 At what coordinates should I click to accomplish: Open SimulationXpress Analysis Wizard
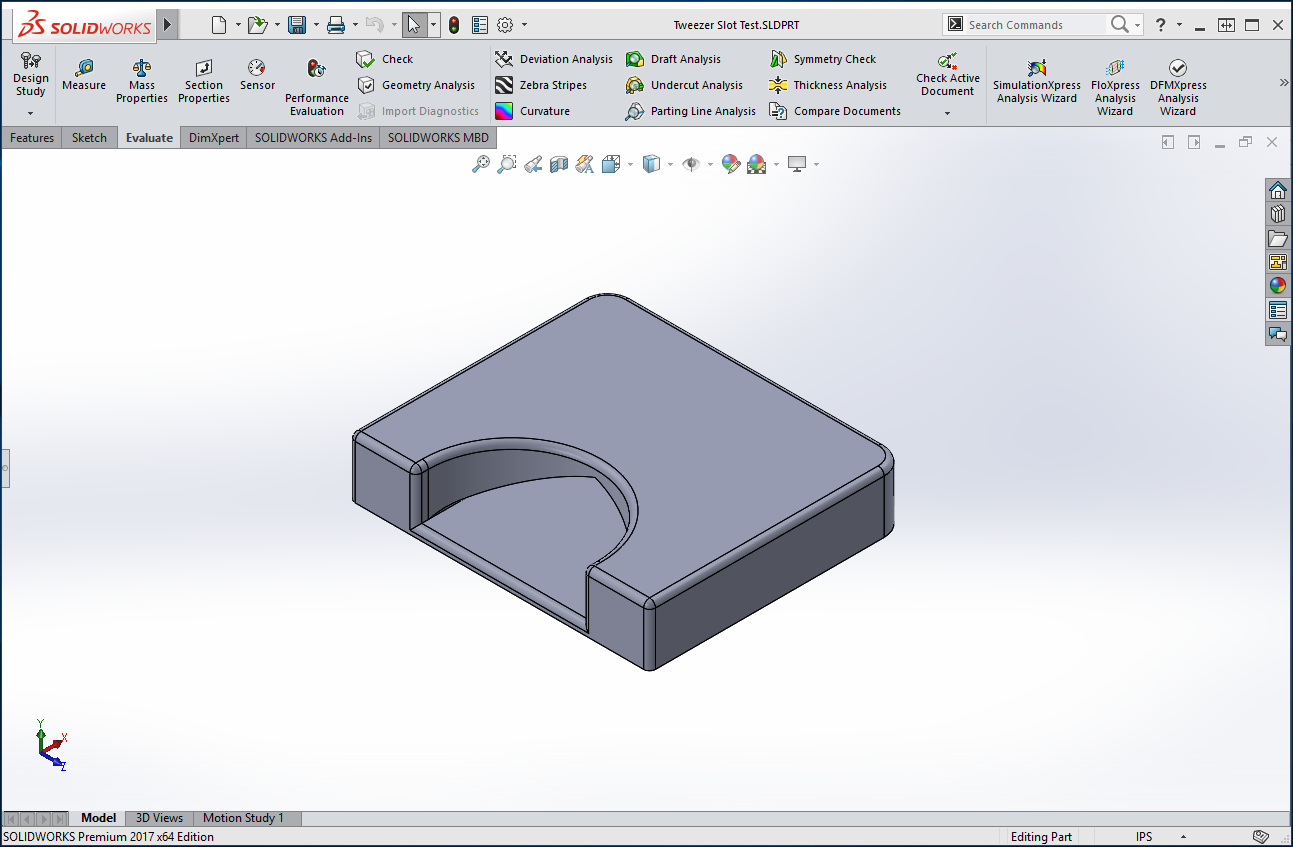(x=1036, y=80)
